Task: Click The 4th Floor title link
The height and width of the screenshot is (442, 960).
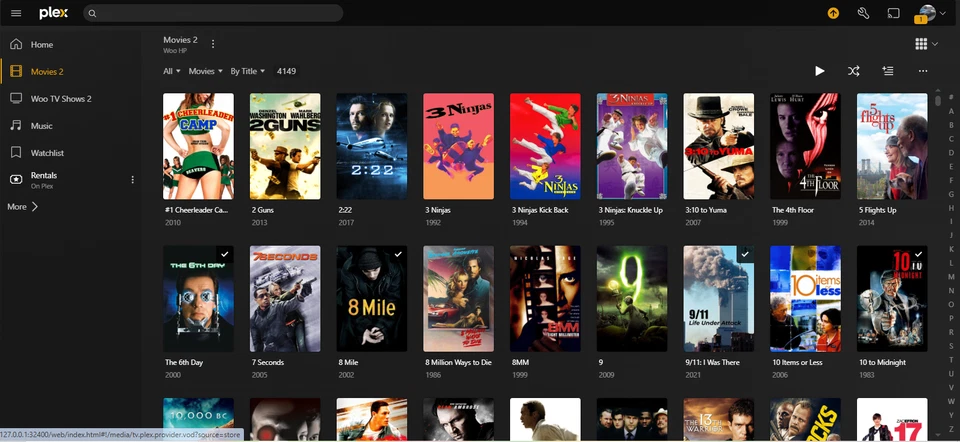Action: [792, 210]
